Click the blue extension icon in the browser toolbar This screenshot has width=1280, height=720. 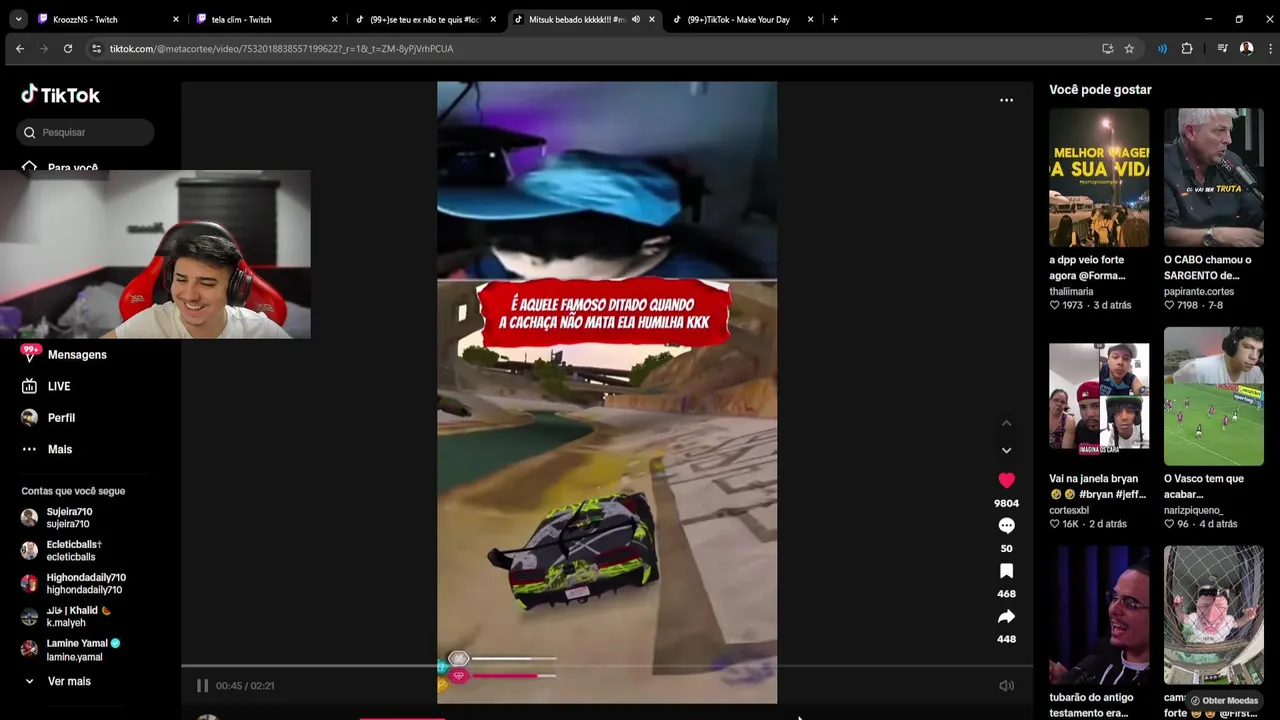pos(1162,48)
